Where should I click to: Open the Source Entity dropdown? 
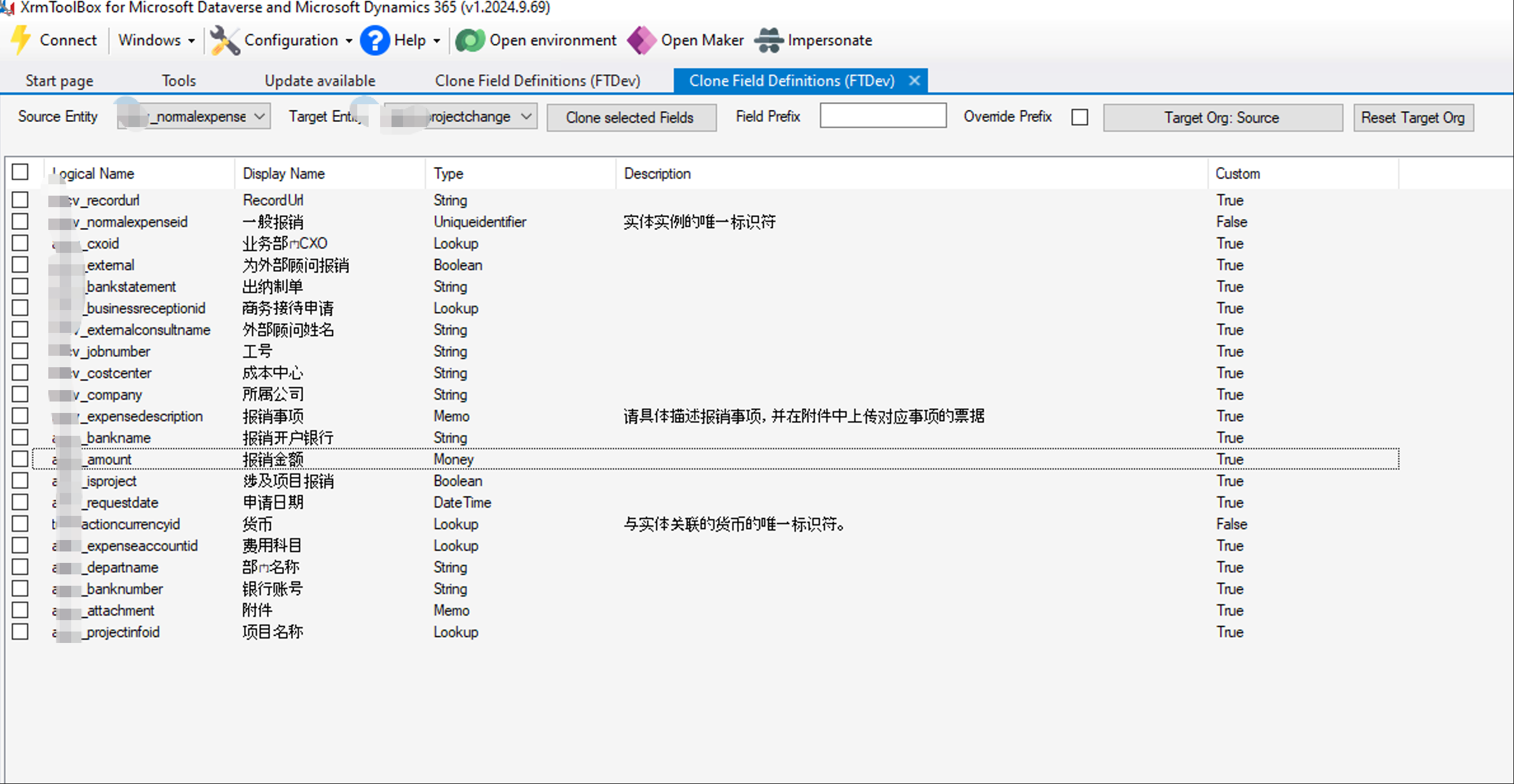[194, 117]
